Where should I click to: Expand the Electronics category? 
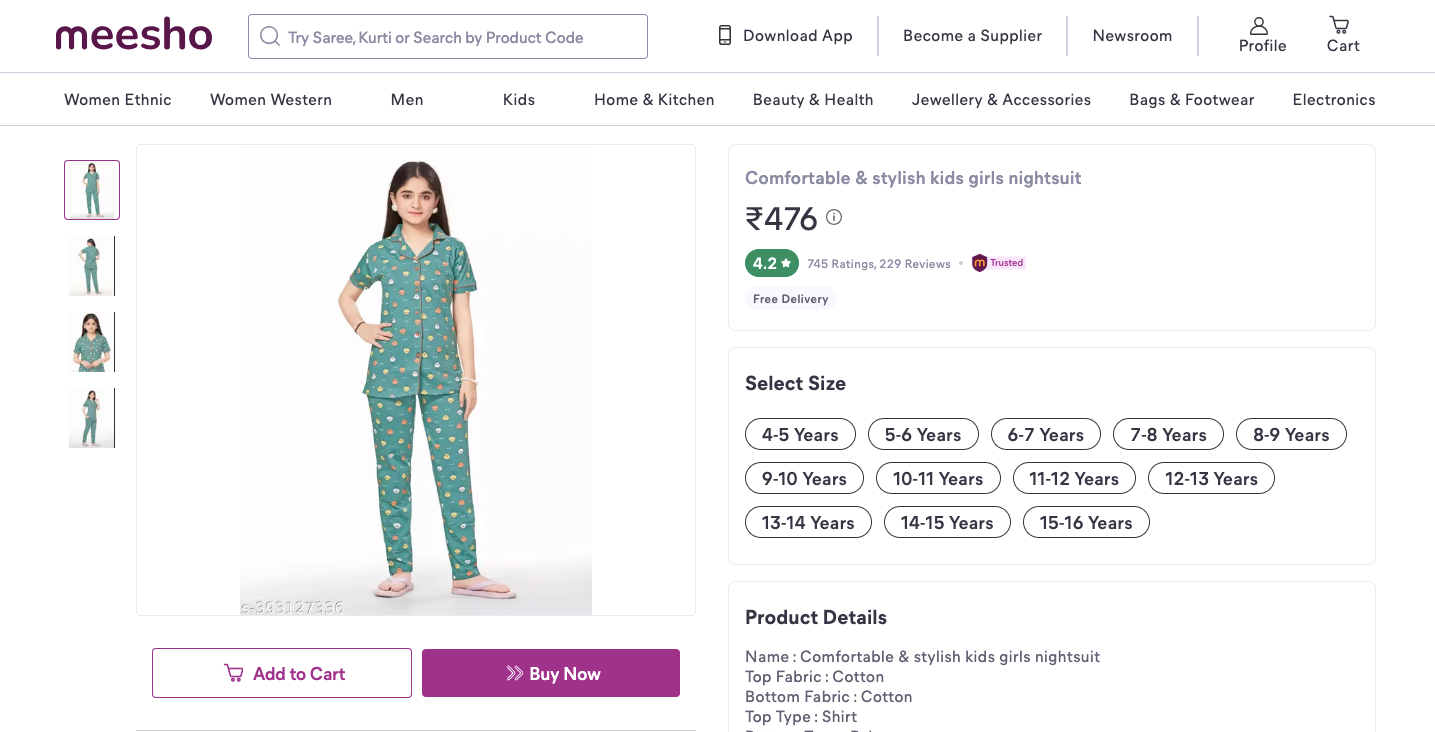click(x=1333, y=100)
